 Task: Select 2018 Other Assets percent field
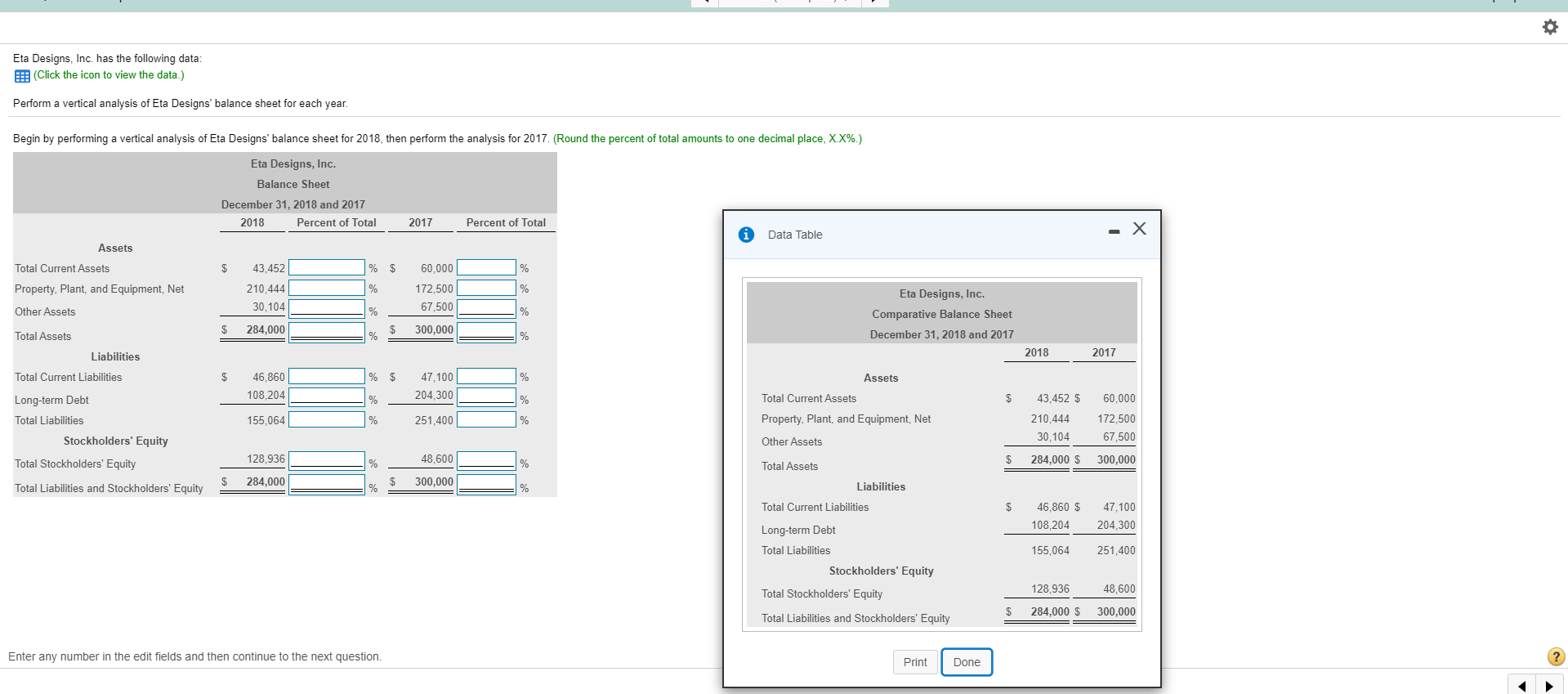click(x=327, y=308)
